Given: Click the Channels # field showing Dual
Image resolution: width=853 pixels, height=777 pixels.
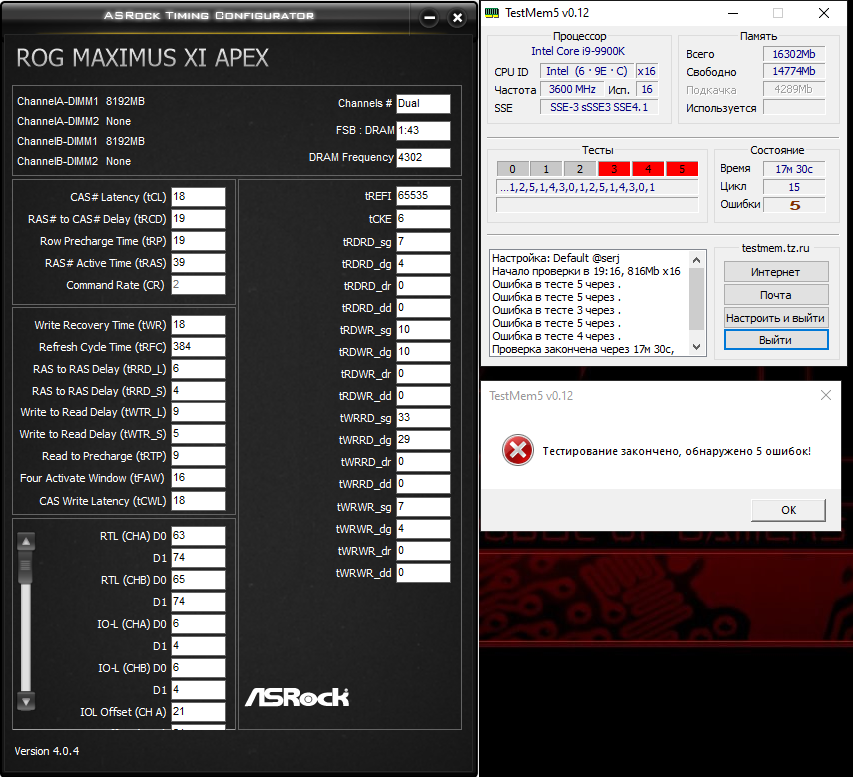Looking at the screenshot, I should tap(423, 103).
